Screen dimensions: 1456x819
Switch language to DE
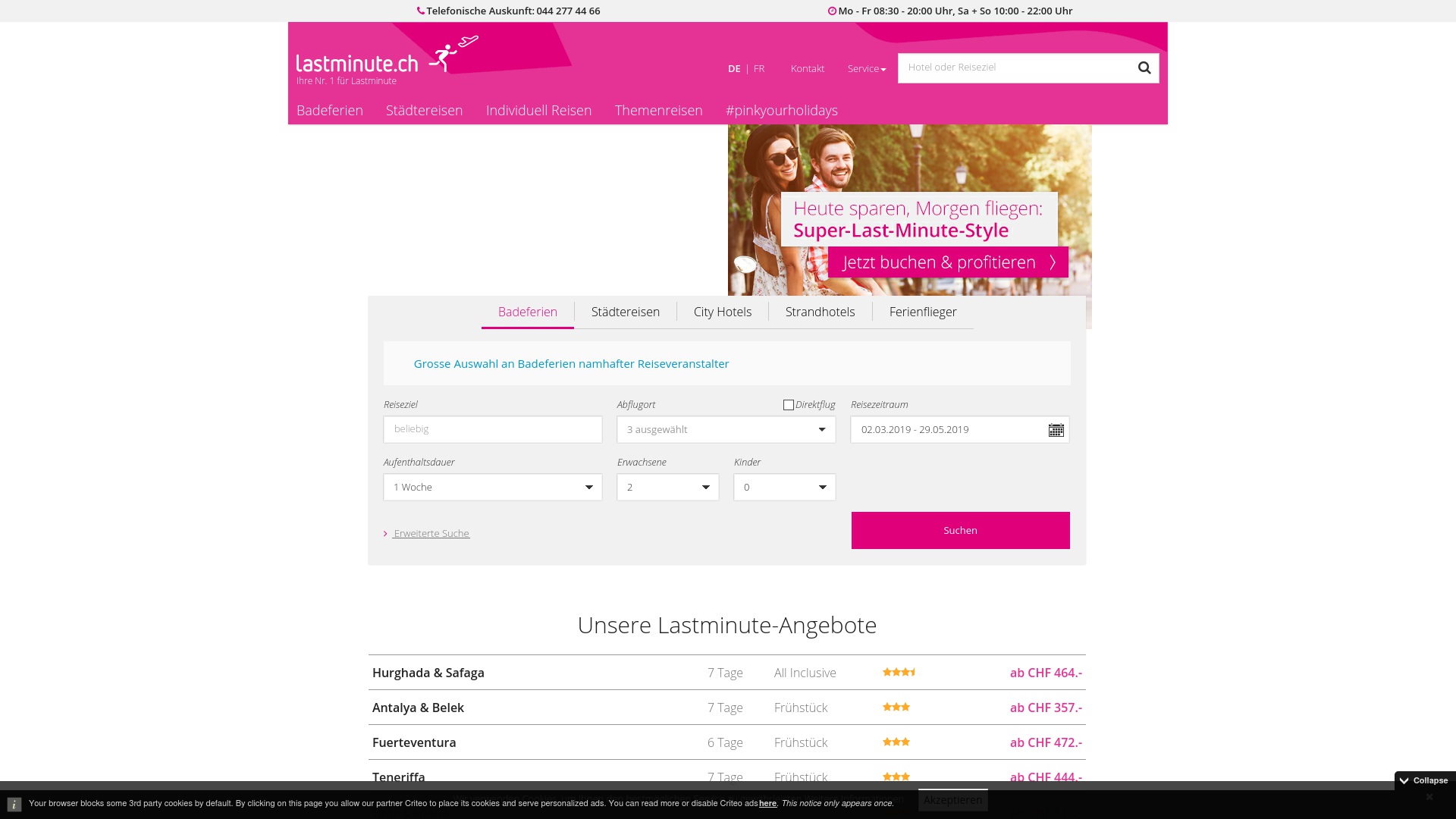733,69
